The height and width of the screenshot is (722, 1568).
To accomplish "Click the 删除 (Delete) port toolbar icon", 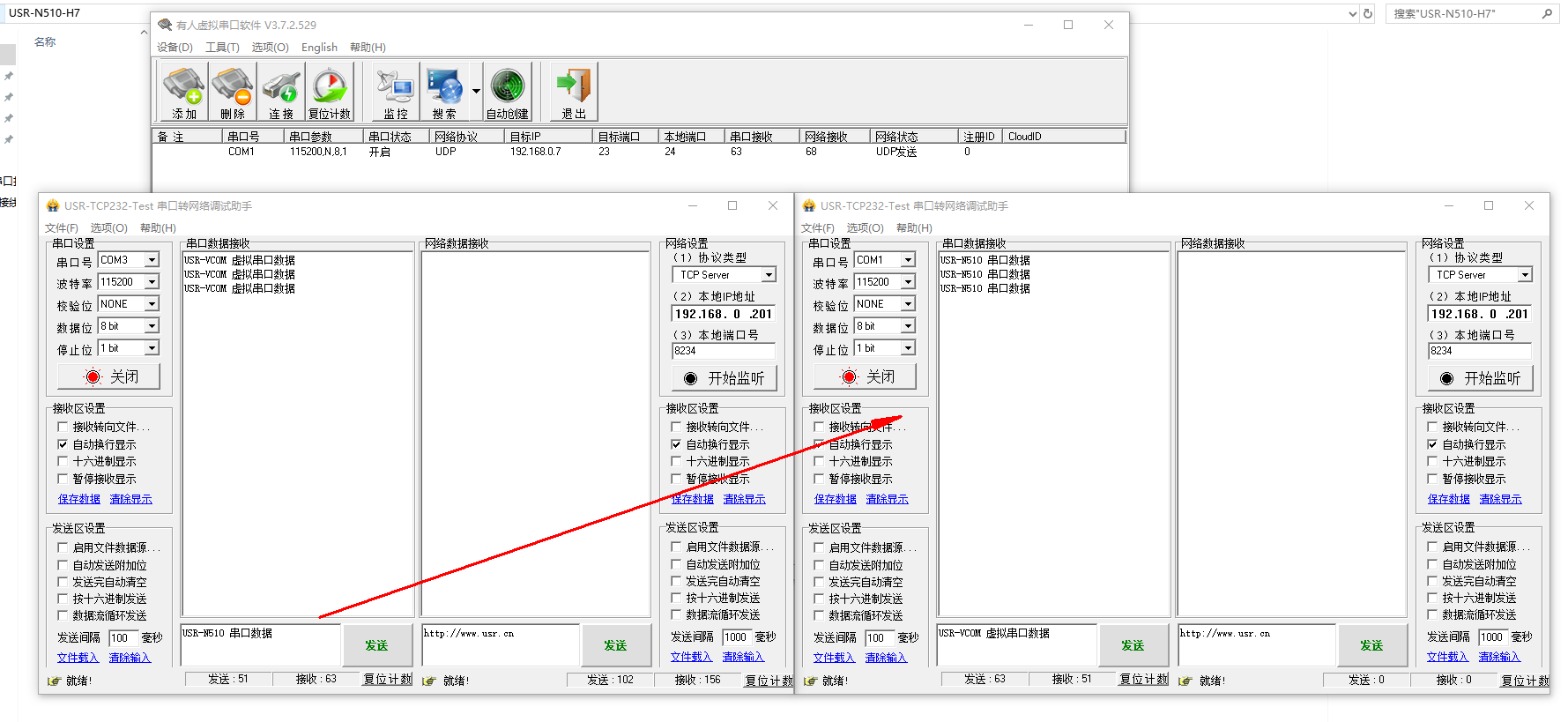I will coord(233,92).
